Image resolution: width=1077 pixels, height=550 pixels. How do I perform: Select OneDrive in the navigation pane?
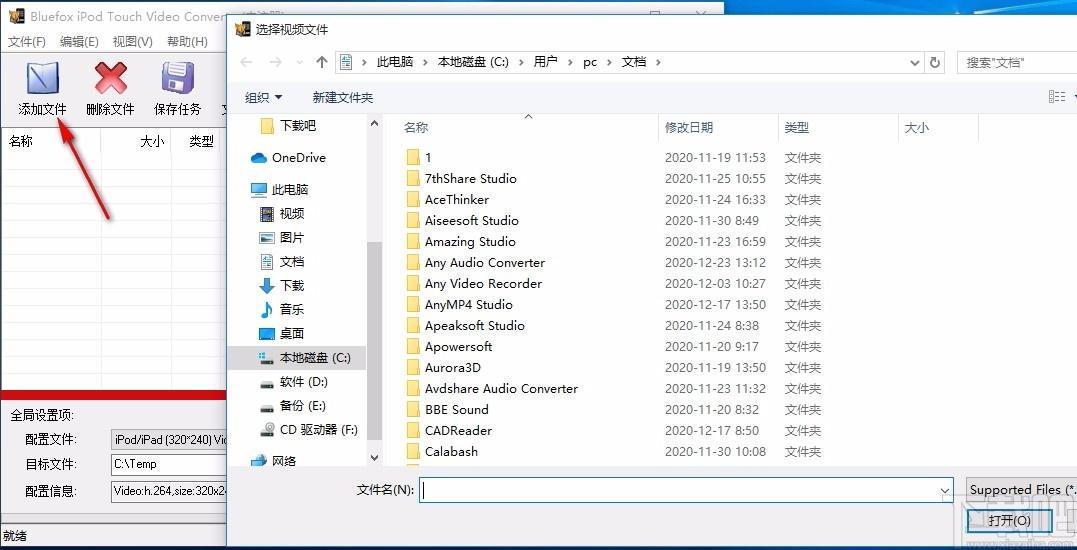(x=288, y=158)
